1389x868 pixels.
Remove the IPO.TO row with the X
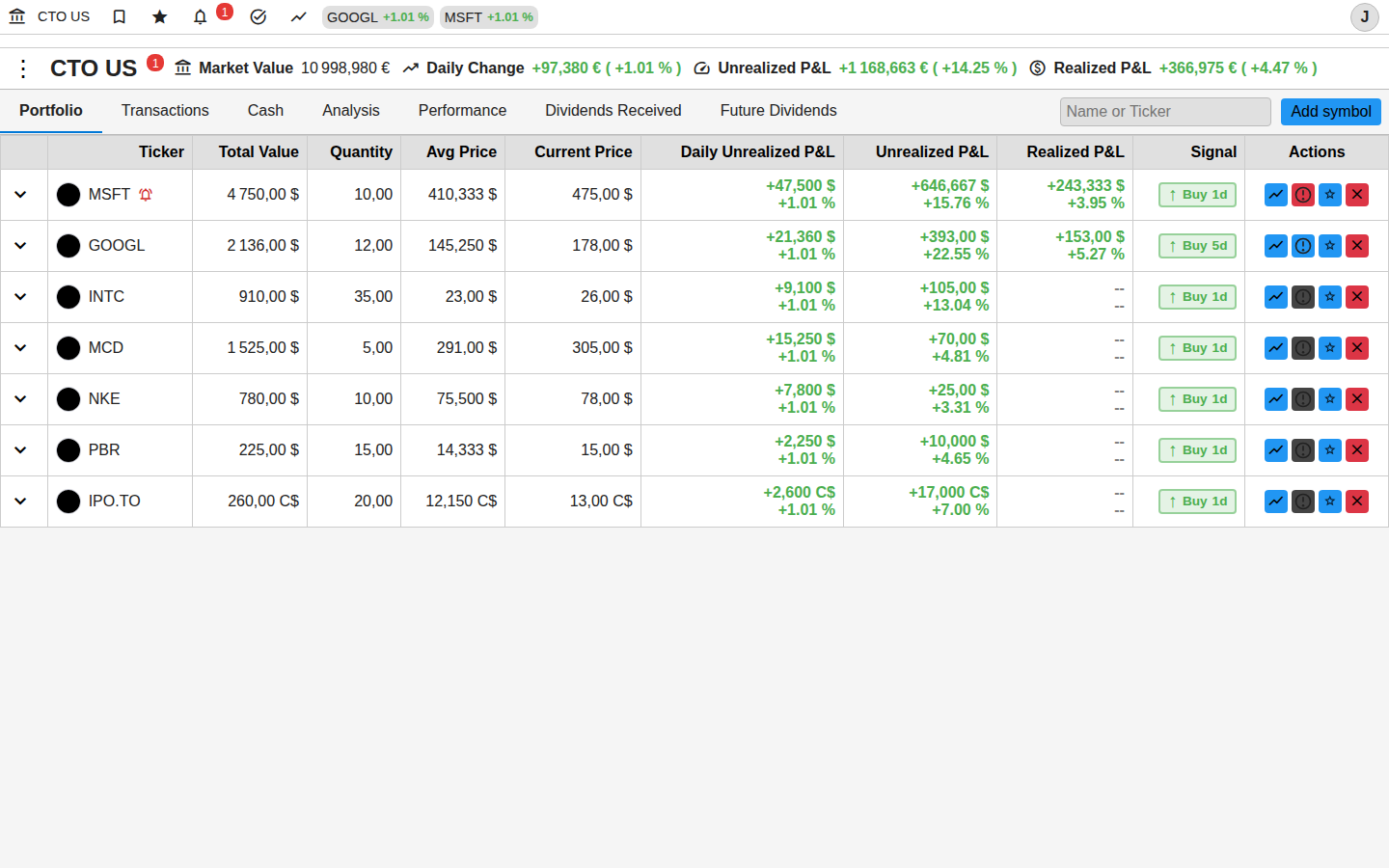pos(1357,502)
